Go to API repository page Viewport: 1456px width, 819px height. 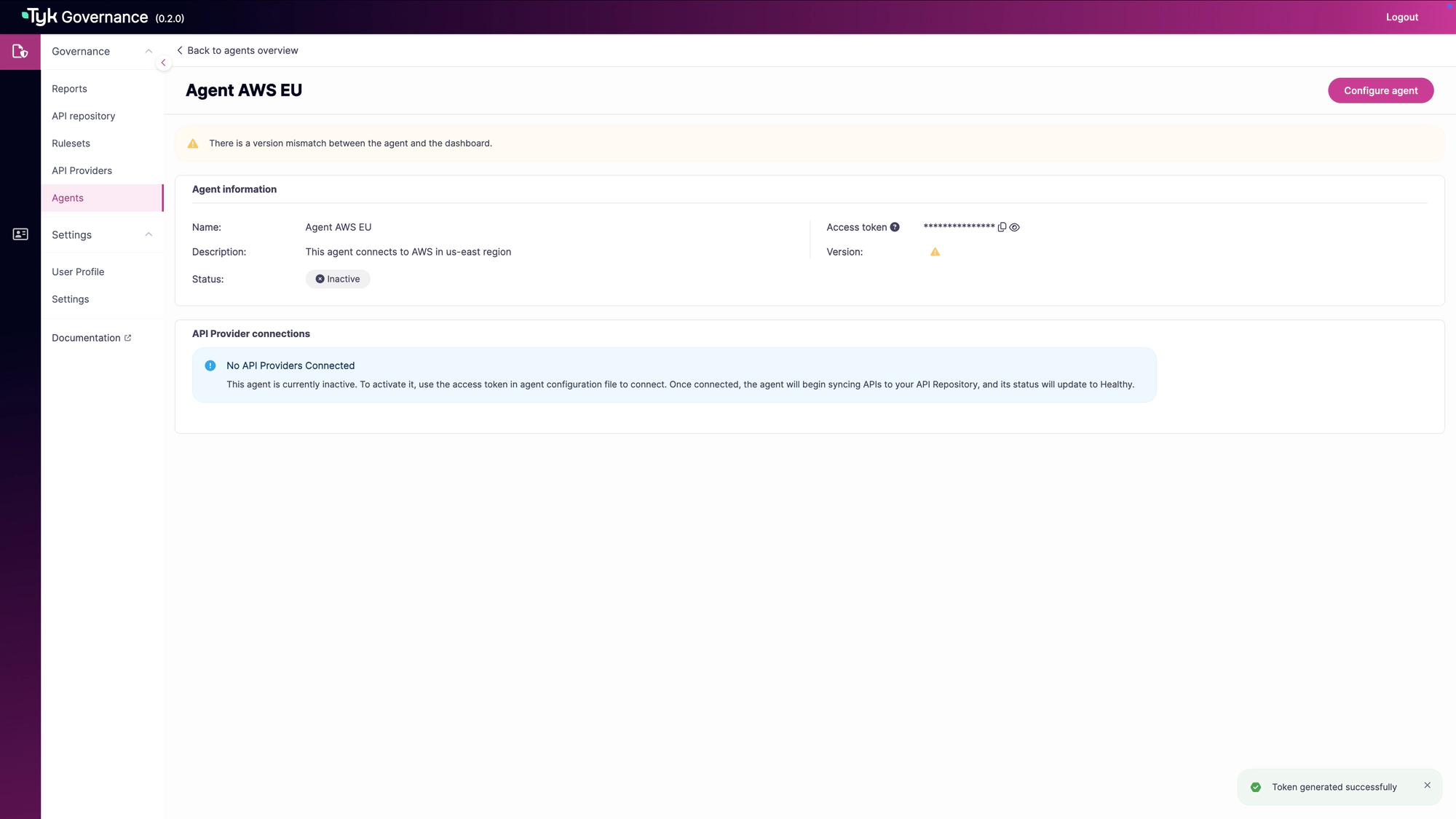[83, 116]
